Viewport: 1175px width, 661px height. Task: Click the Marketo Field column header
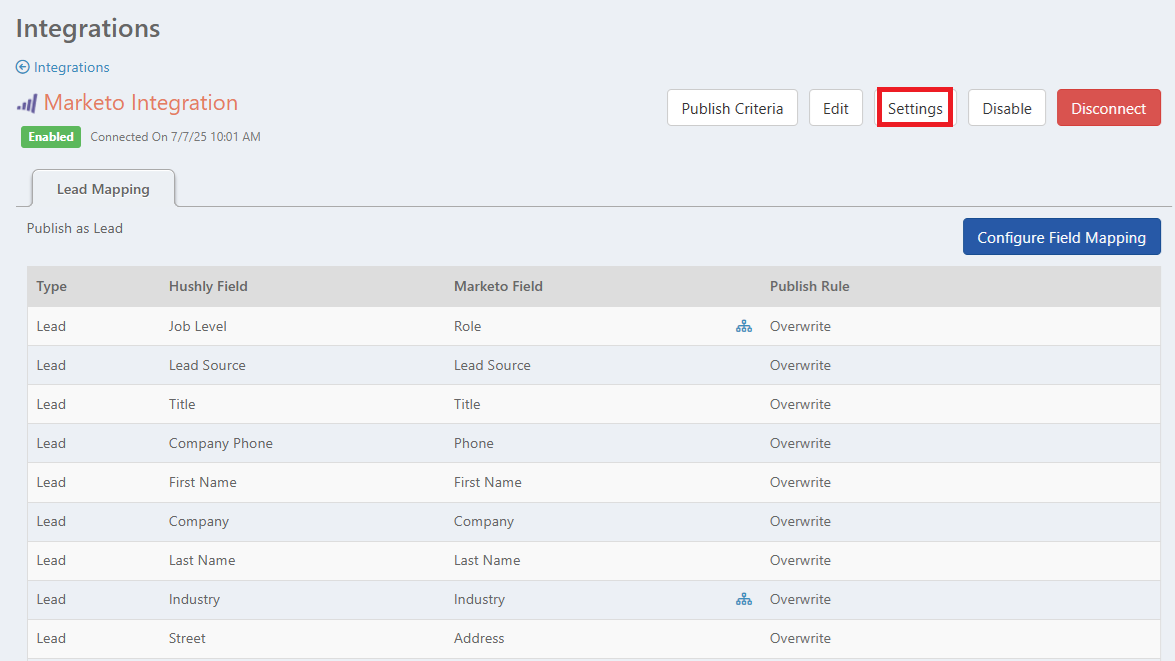tap(498, 286)
